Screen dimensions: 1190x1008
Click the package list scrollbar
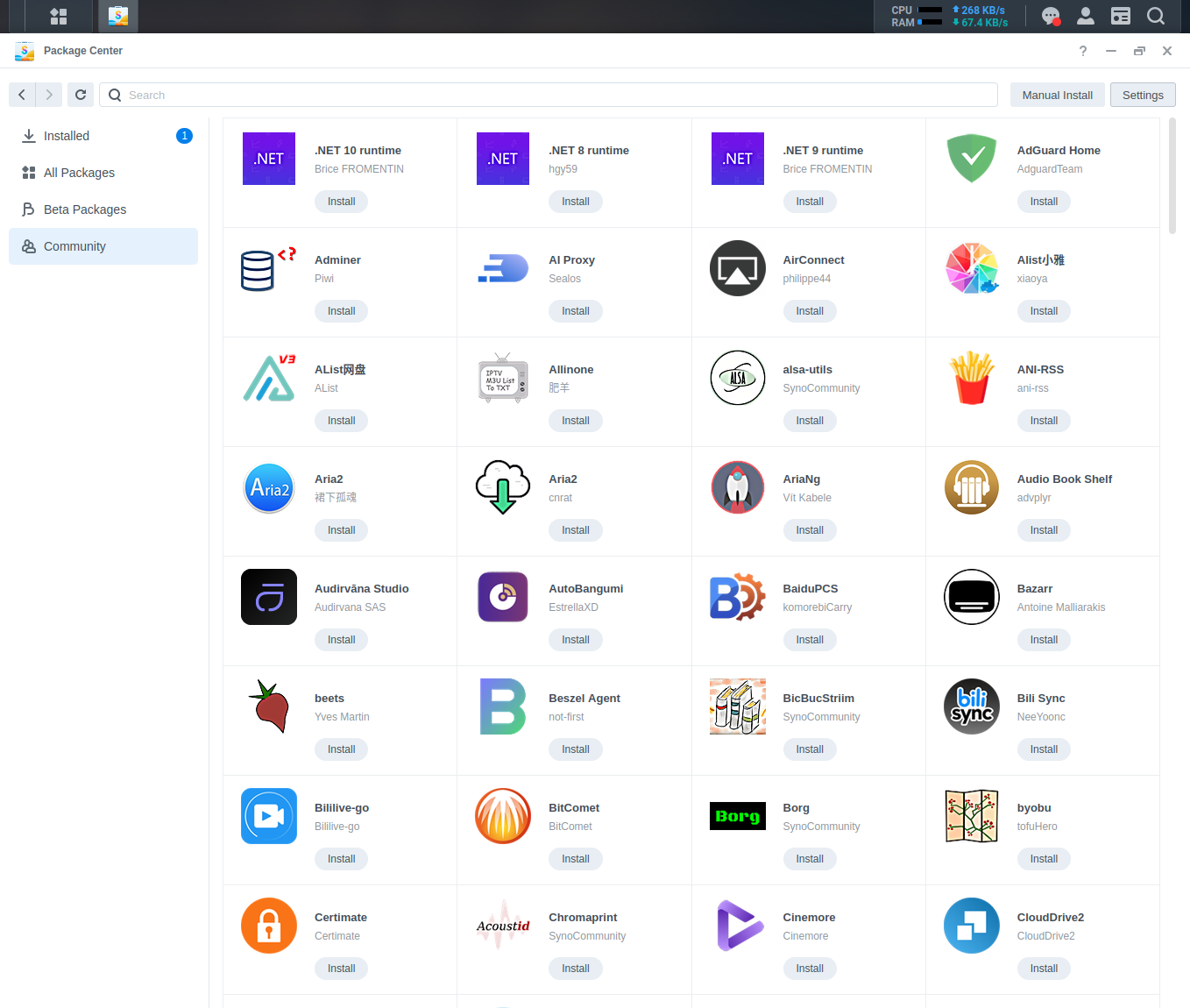point(1172,176)
